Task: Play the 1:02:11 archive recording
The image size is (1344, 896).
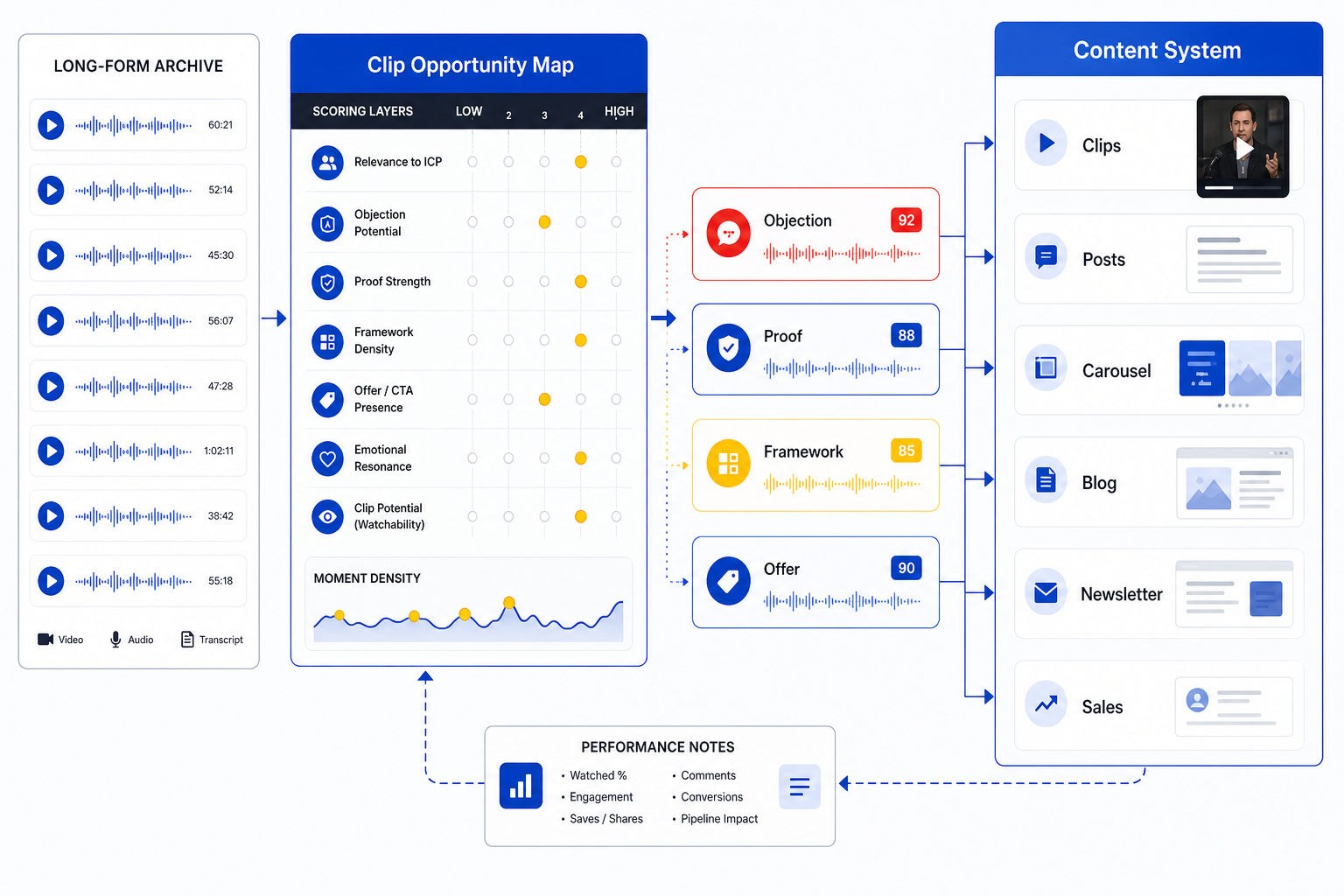Action: click(51, 451)
